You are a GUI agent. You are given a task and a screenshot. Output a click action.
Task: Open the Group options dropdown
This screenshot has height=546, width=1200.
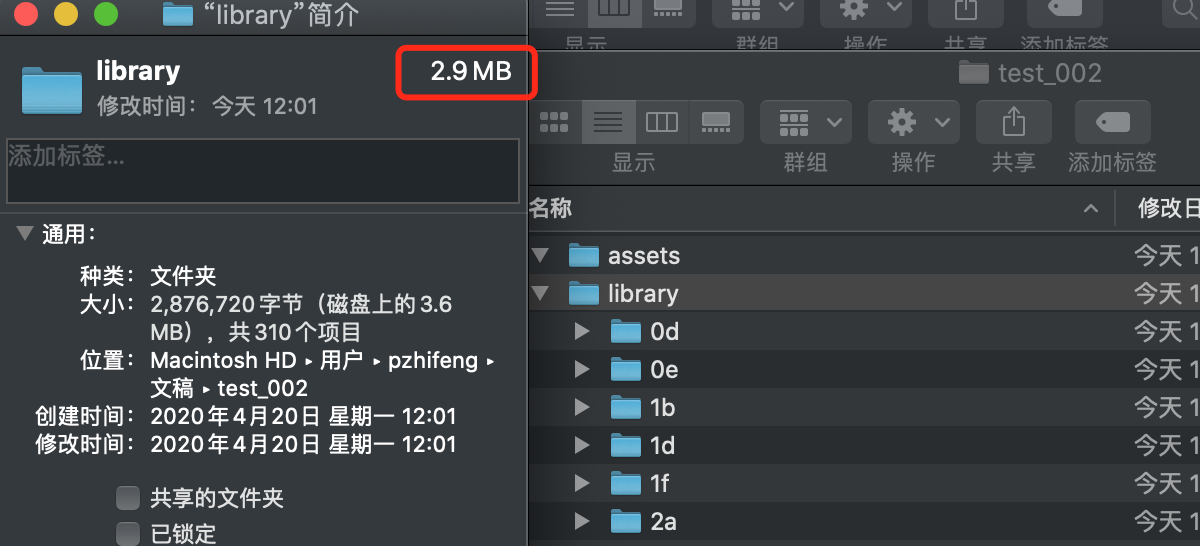[805, 122]
